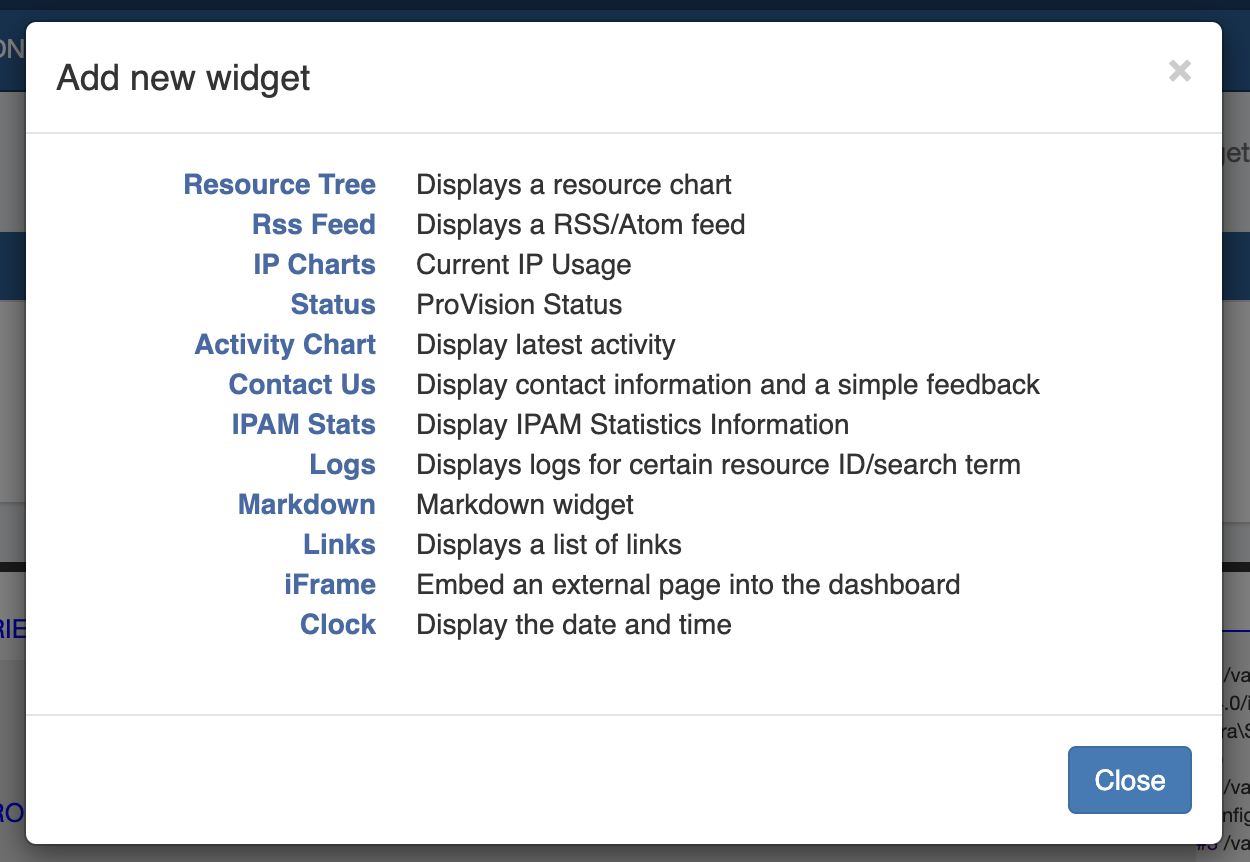Click the 'Add new widget' title text

click(183, 78)
